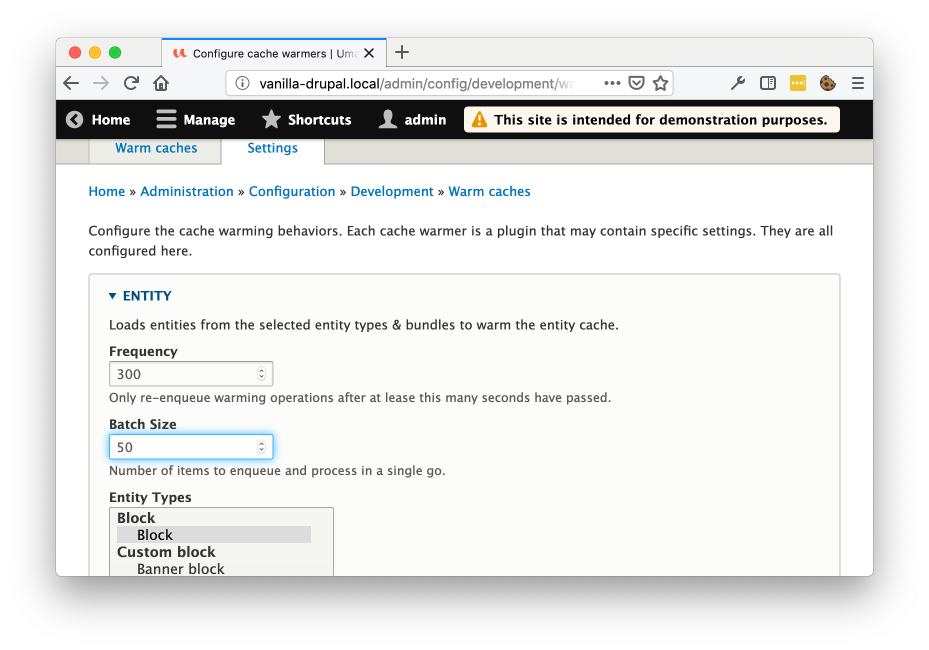This screenshot has width=929, height=650.
Task: Show site information icon in address bar
Action: [242, 84]
